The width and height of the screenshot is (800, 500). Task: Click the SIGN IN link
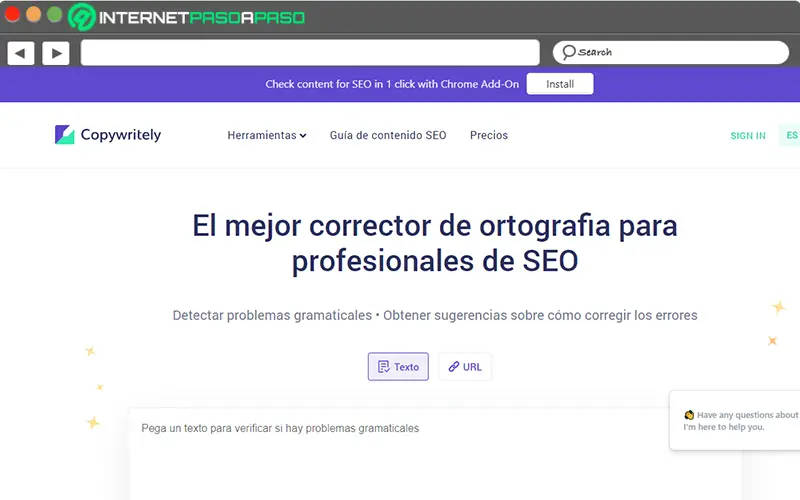click(x=747, y=136)
